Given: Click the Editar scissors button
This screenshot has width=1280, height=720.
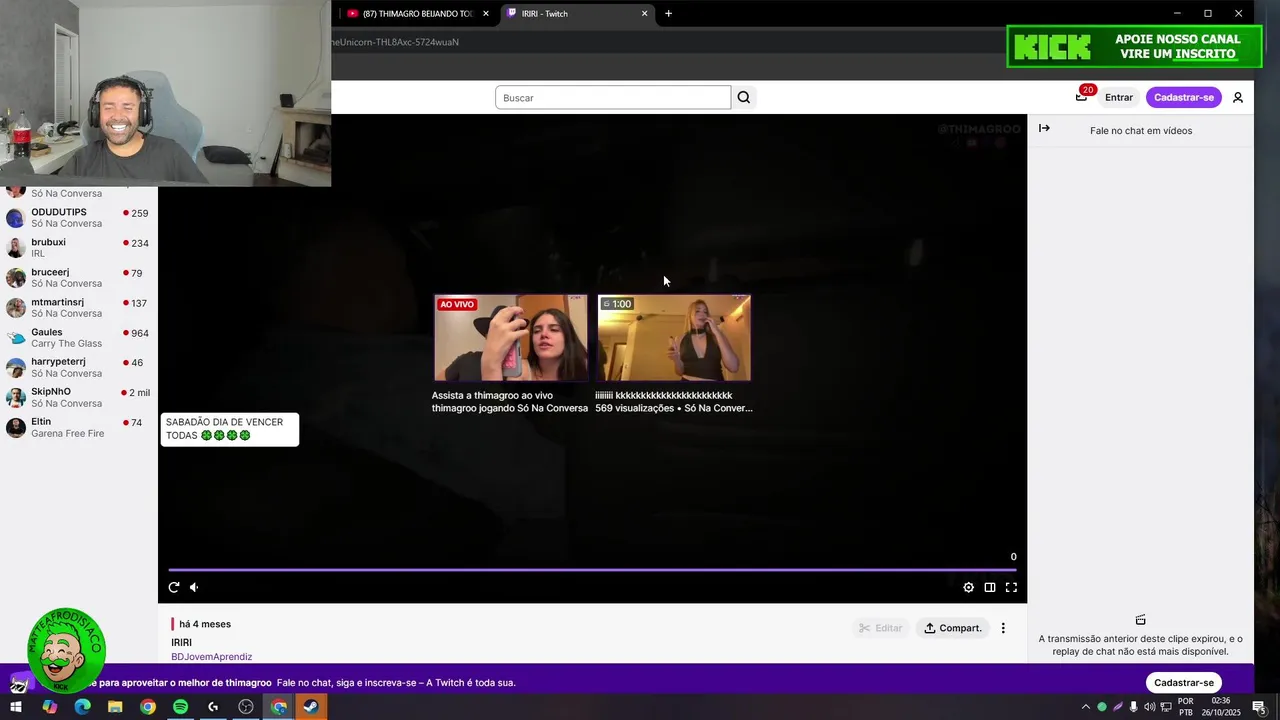Looking at the screenshot, I should coord(881,628).
